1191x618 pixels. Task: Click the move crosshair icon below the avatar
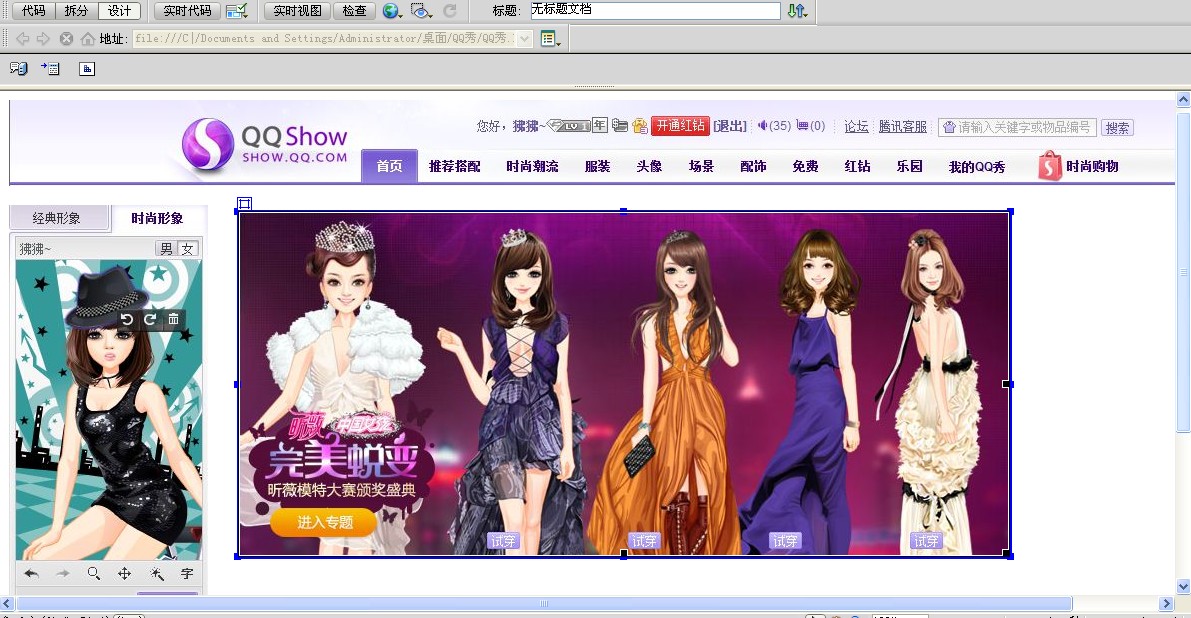pyautogui.click(x=124, y=574)
